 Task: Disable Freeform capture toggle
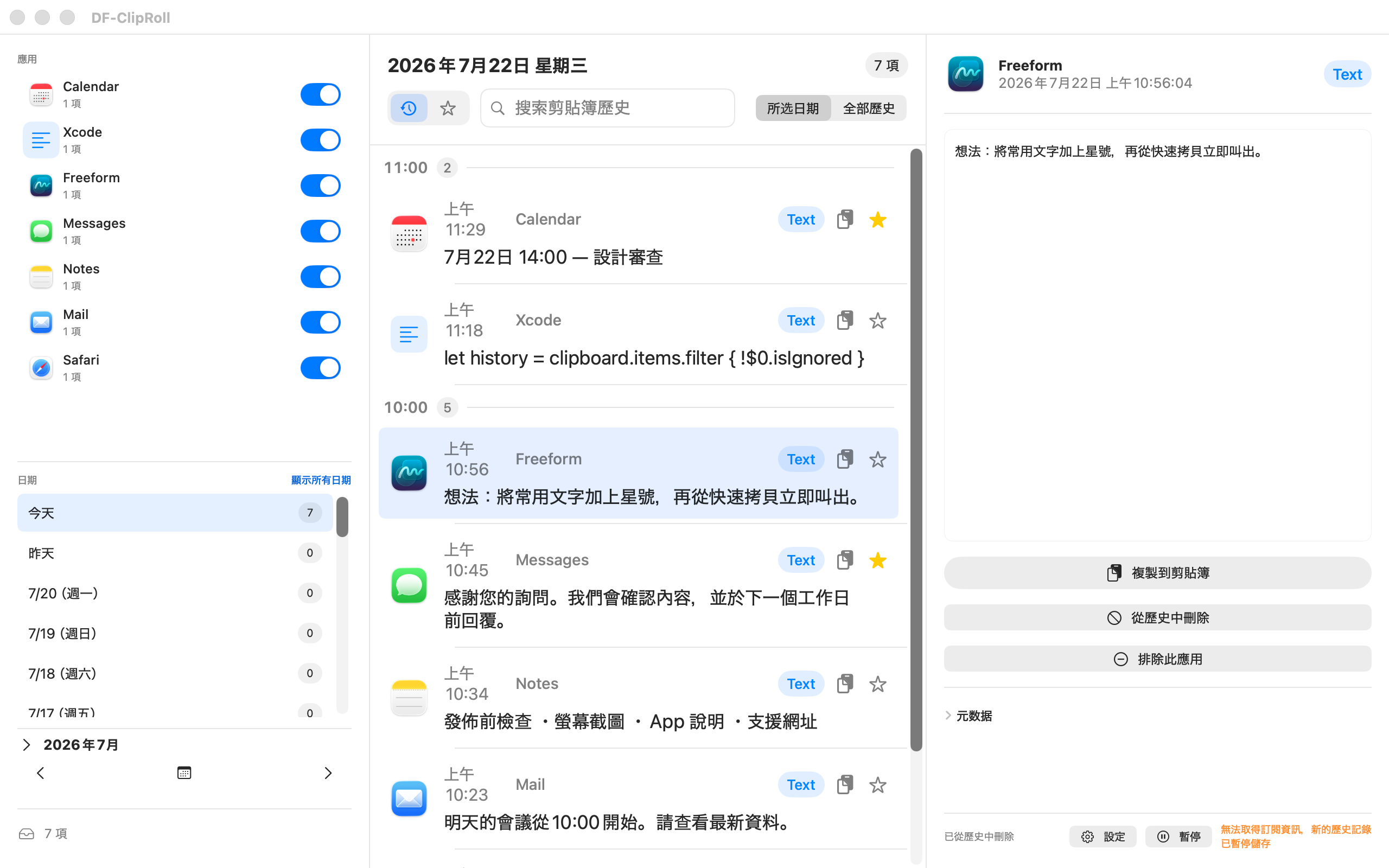(320, 186)
